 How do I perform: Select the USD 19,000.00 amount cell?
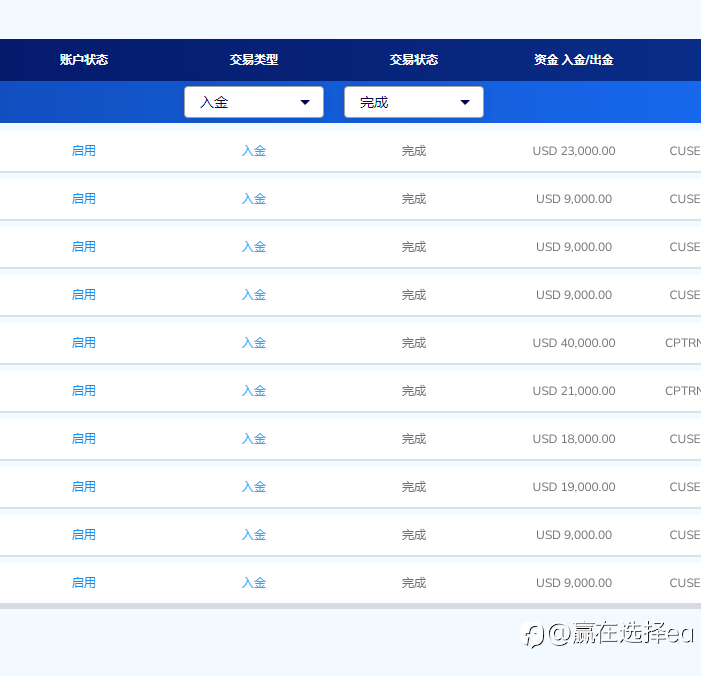[x=574, y=487]
